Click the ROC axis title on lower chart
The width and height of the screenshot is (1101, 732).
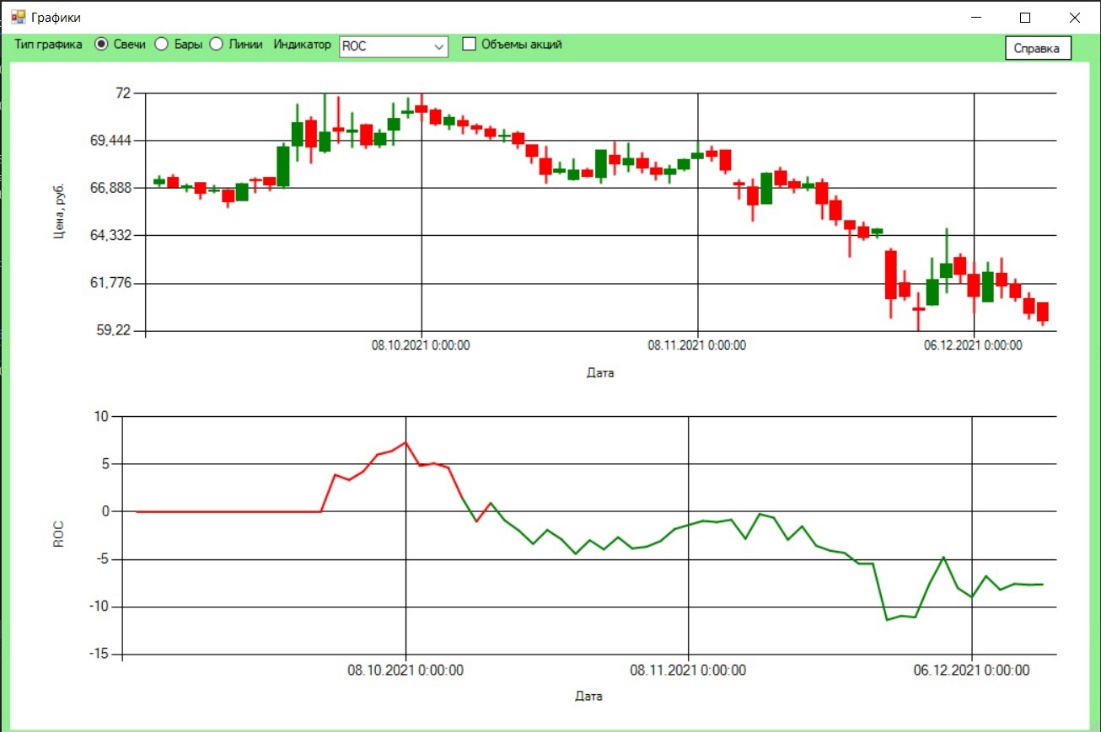pyautogui.click(x=58, y=534)
